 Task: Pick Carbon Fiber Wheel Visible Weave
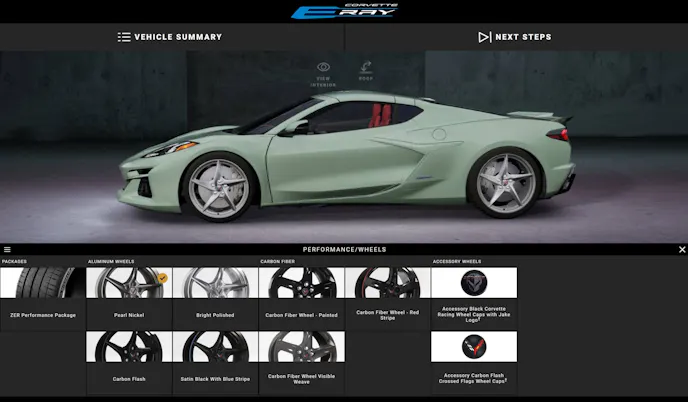click(x=301, y=347)
